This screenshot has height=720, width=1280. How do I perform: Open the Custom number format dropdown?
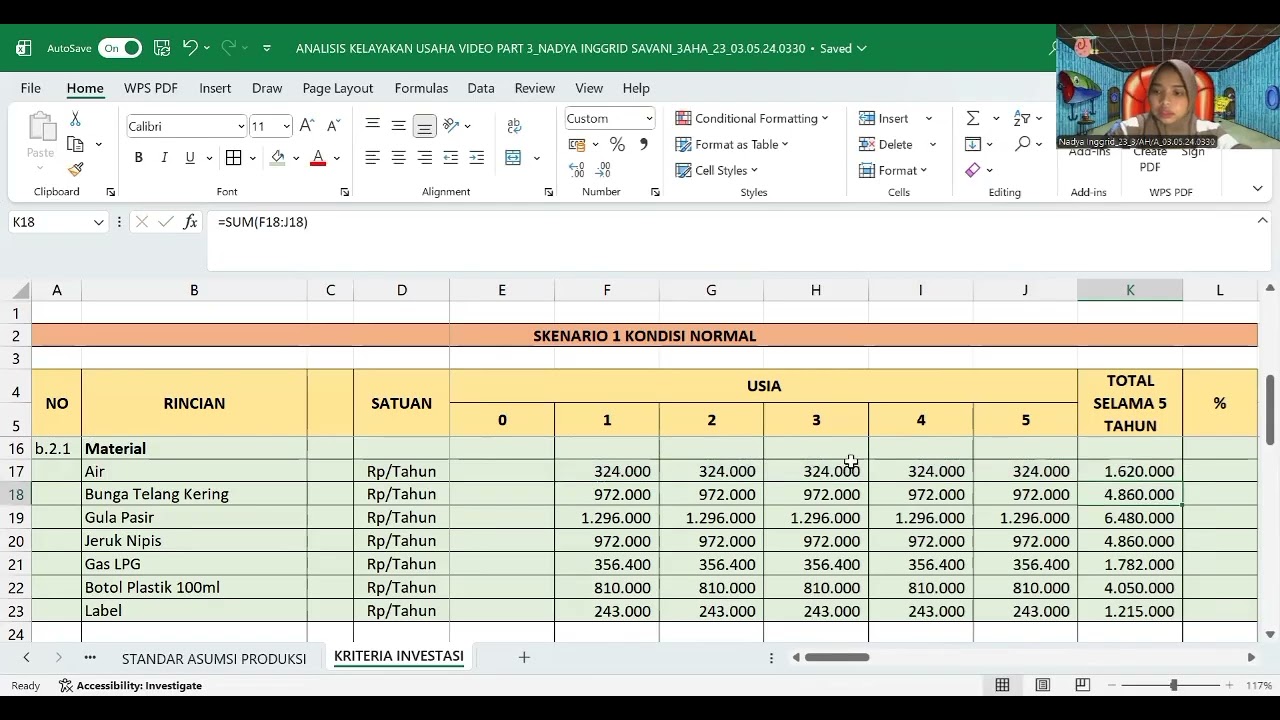click(x=648, y=119)
